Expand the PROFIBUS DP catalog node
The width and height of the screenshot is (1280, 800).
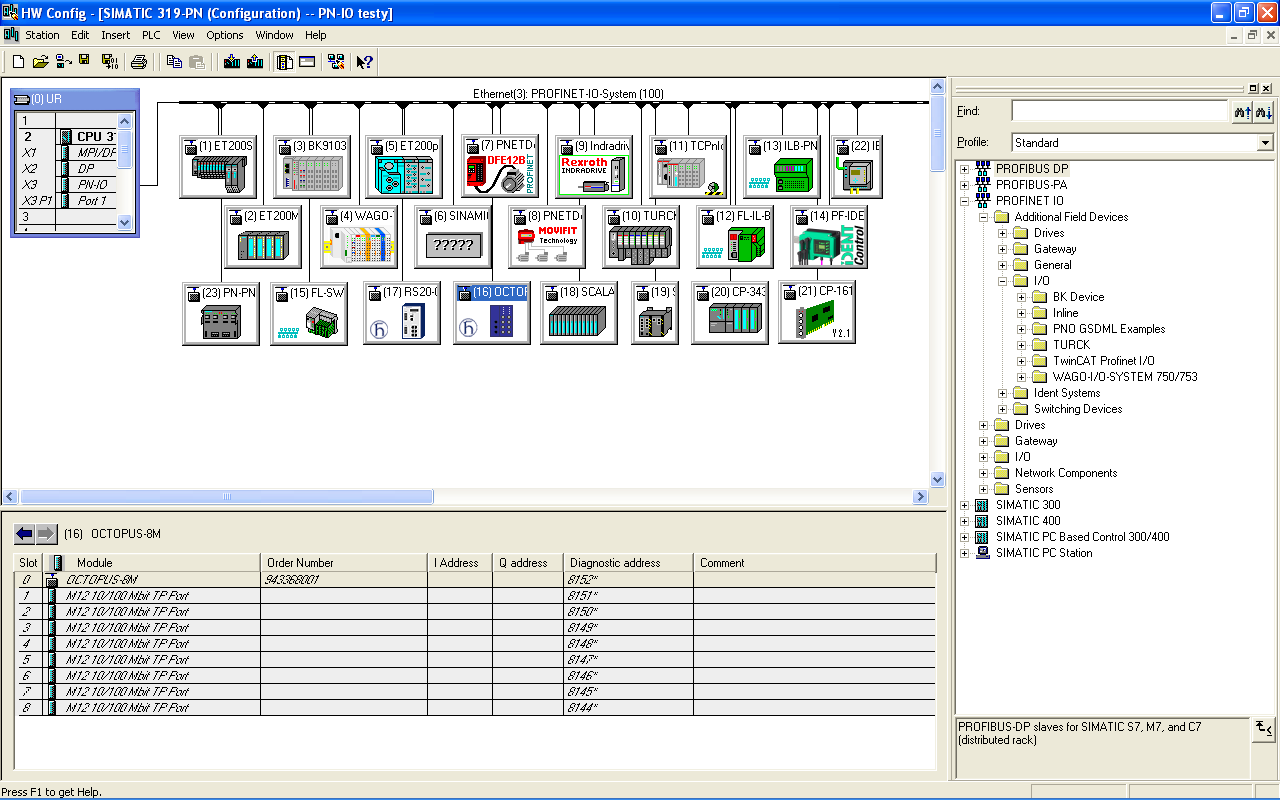click(x=965, y=169)
